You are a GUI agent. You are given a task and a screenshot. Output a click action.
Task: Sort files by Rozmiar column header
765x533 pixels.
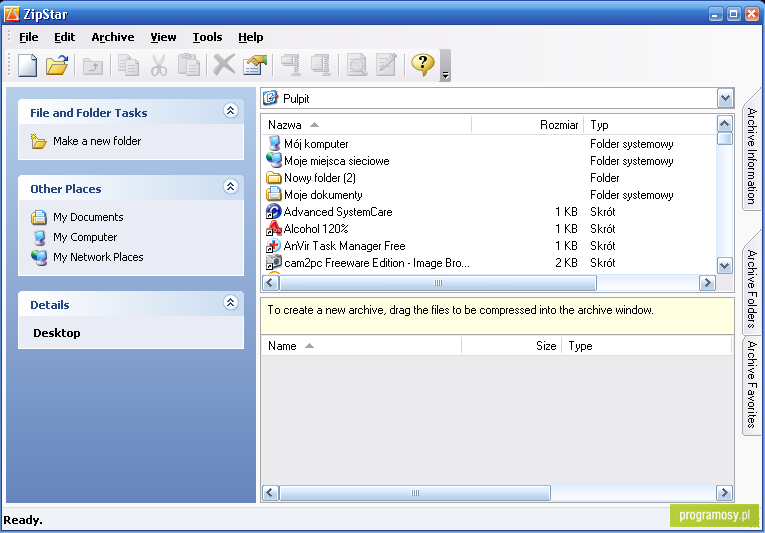(x=528, y=125)
